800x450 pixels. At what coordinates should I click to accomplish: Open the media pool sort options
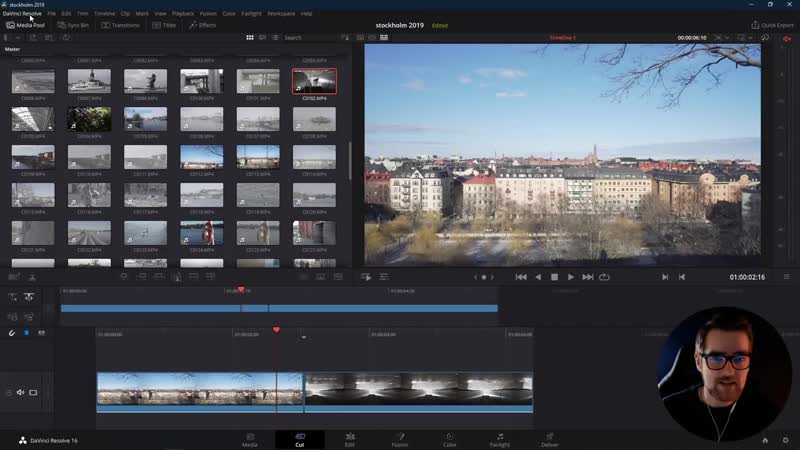345,37
